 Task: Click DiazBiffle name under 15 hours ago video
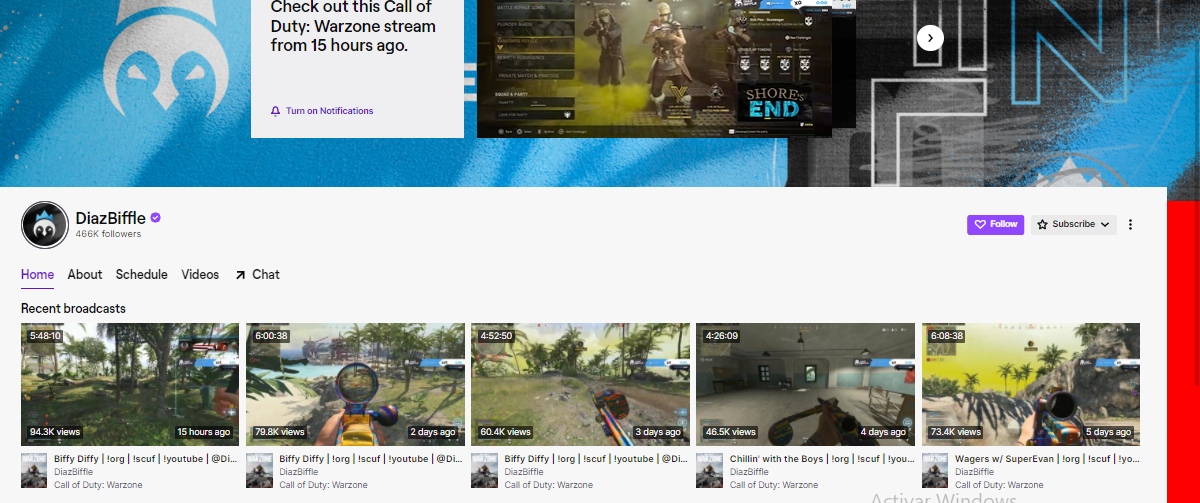pos(74,472)
